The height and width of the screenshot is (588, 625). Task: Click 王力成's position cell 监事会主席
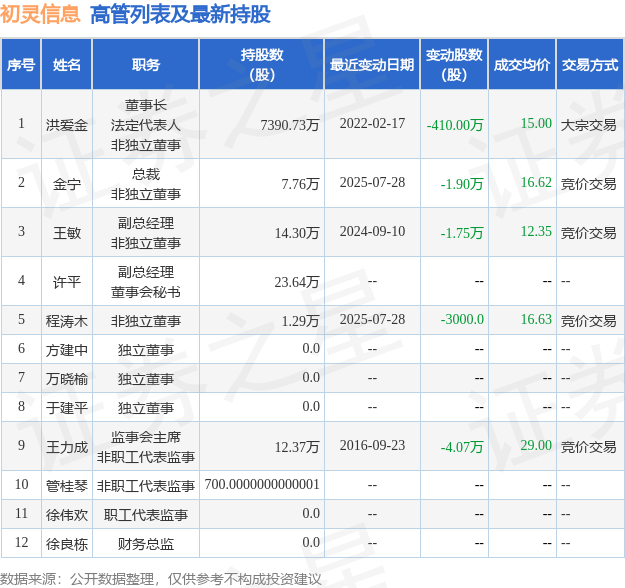[x=146, y=437]
